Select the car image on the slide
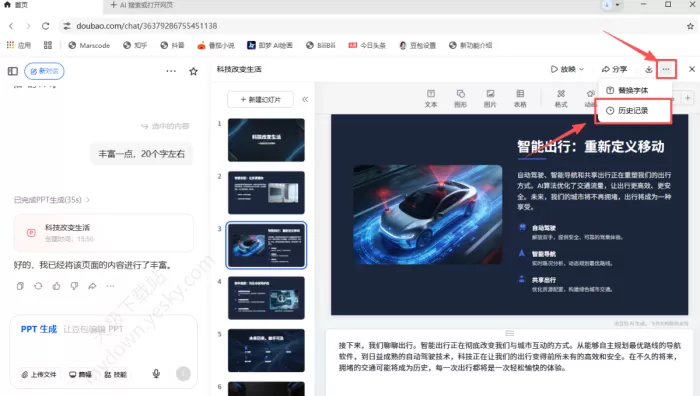This screenshot has width=700, height=396. 427,214
